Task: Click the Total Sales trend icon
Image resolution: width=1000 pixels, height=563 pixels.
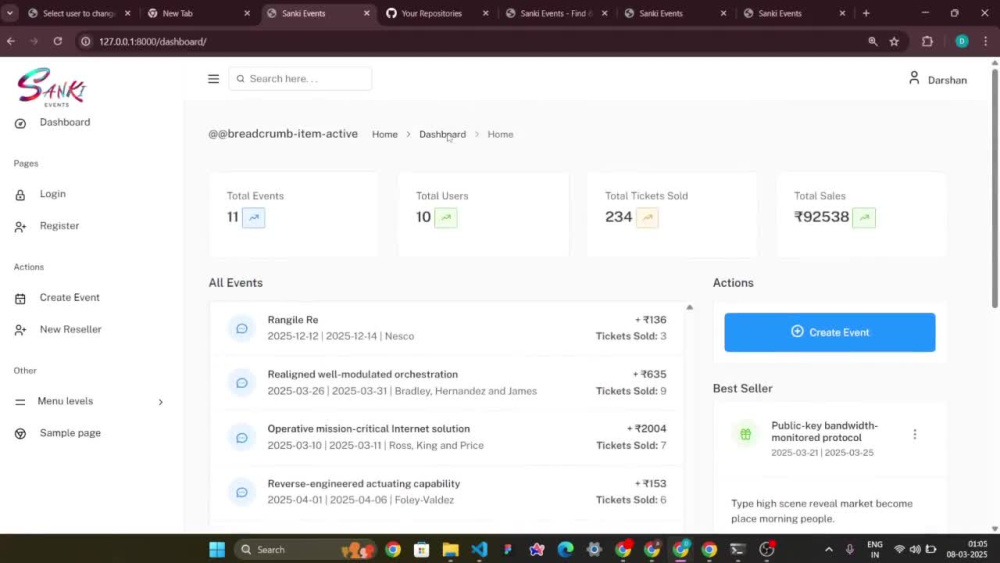Action: 864,217
